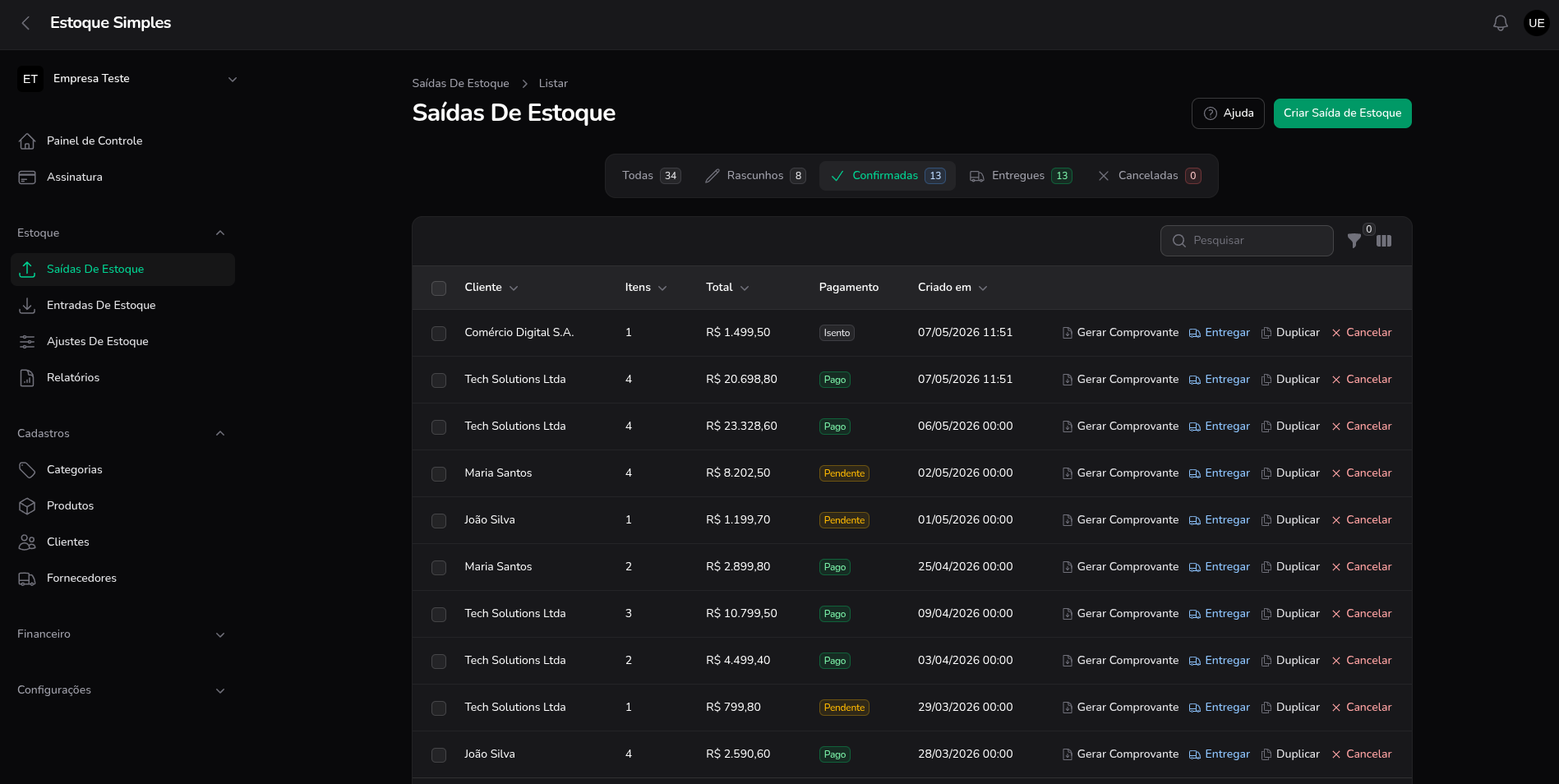This screenshot has height=784, width=1559.
Task: Click Duplicar on the R$ 799,80 row
Action: (1290, 708)
